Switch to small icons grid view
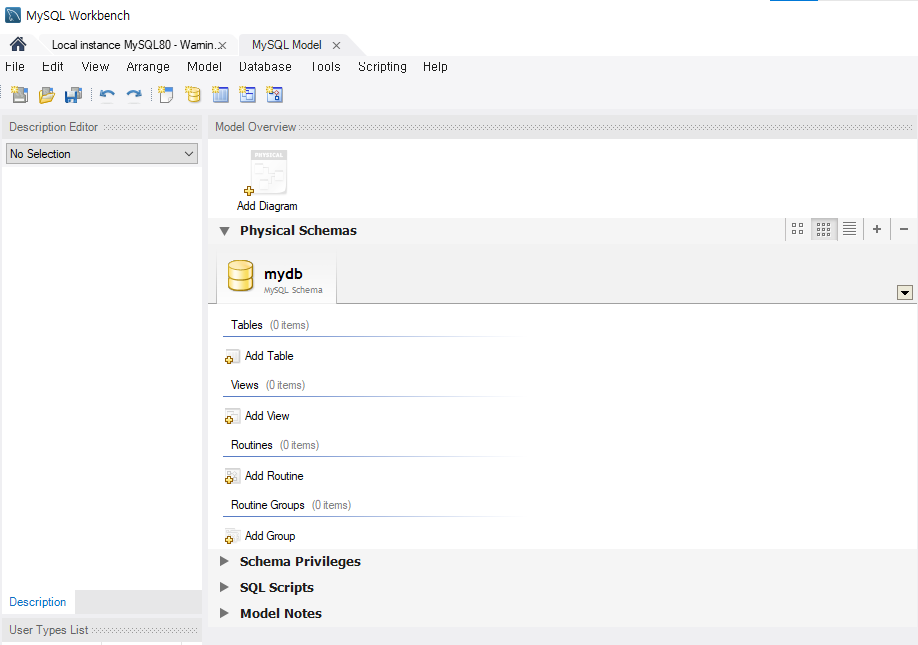Viewport: 918px width, 645px height. [x=823, y=229]
